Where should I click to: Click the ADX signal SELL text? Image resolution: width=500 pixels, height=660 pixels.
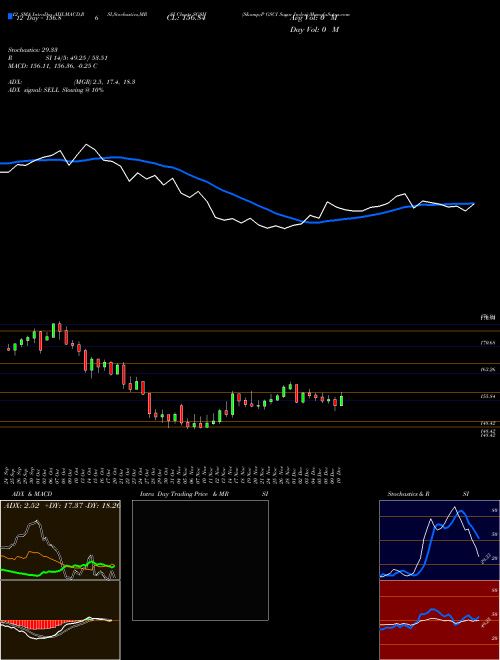pyautogui.click(x=56, y=90)
